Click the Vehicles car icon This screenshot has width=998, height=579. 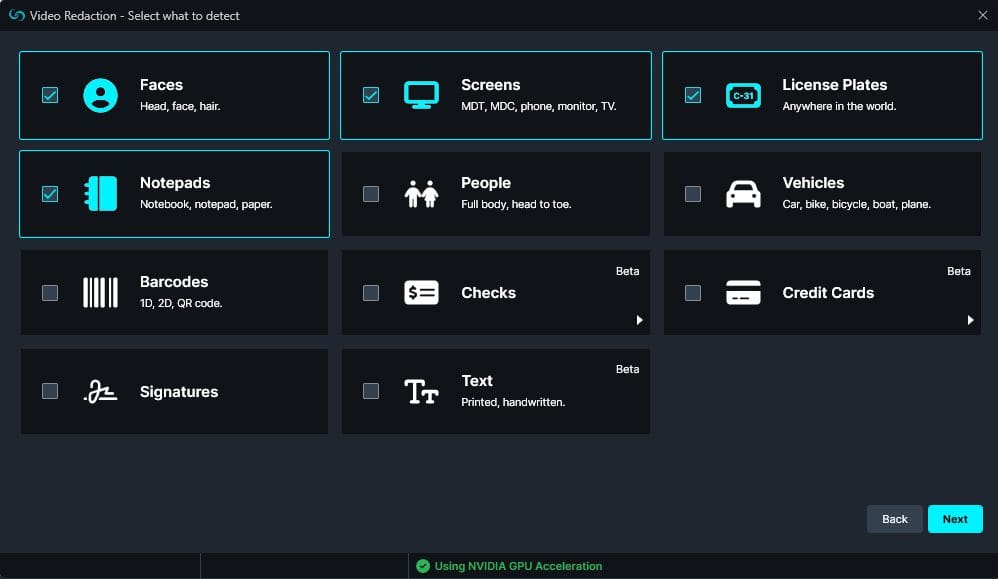(743, 193)
